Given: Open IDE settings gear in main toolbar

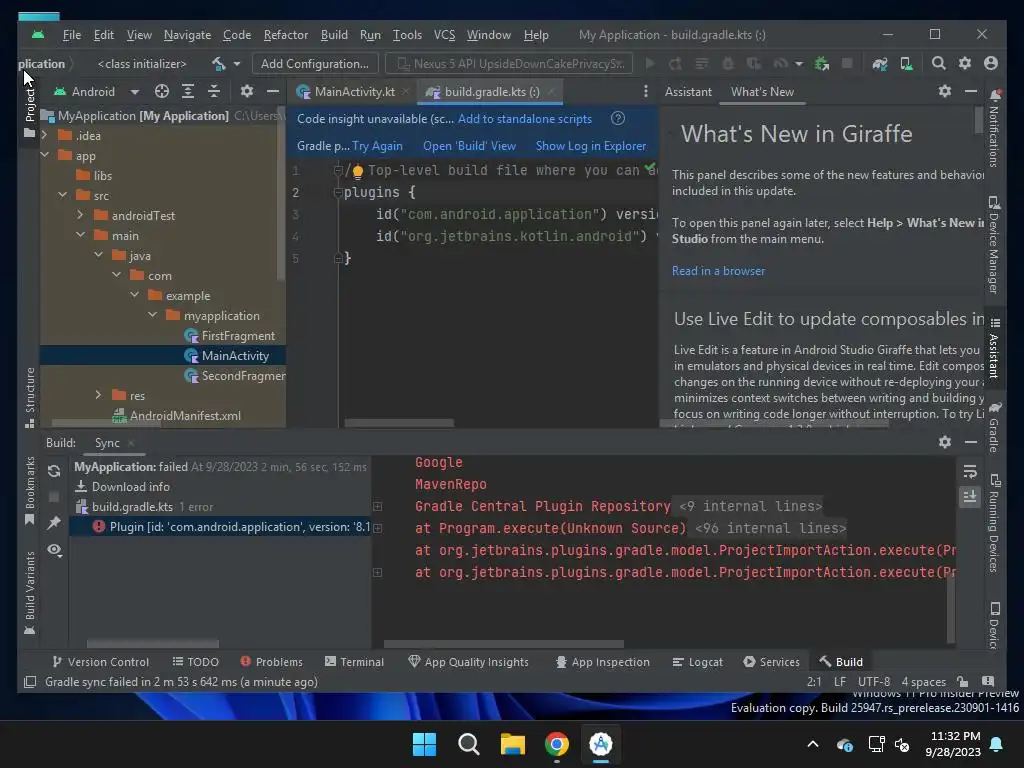Looking at the screenshot, I should (965, 63).
